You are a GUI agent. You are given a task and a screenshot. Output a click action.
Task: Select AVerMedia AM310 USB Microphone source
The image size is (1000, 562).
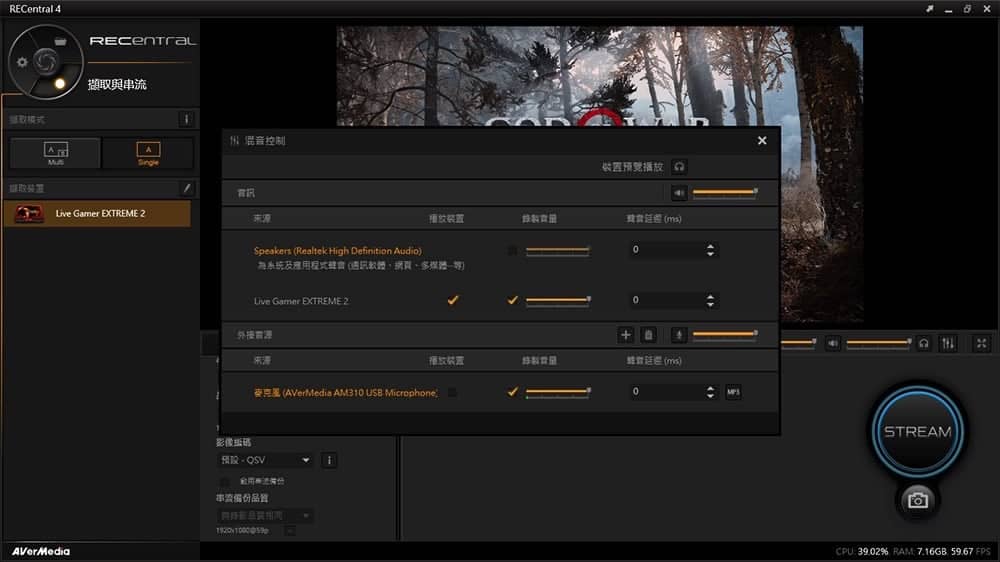pos(346,393)
